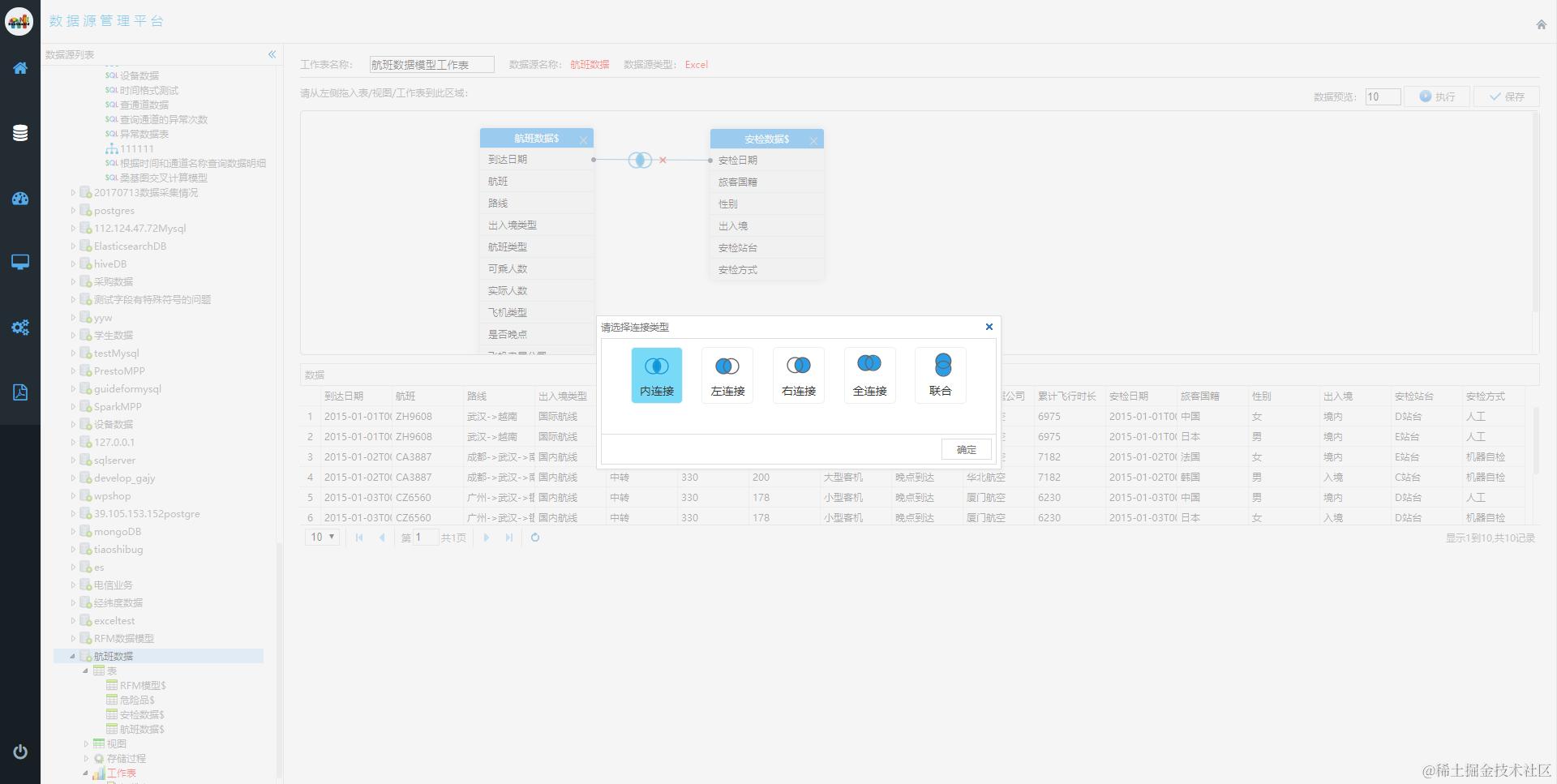Select the 异常数据表 SQL item

[144, 135]
